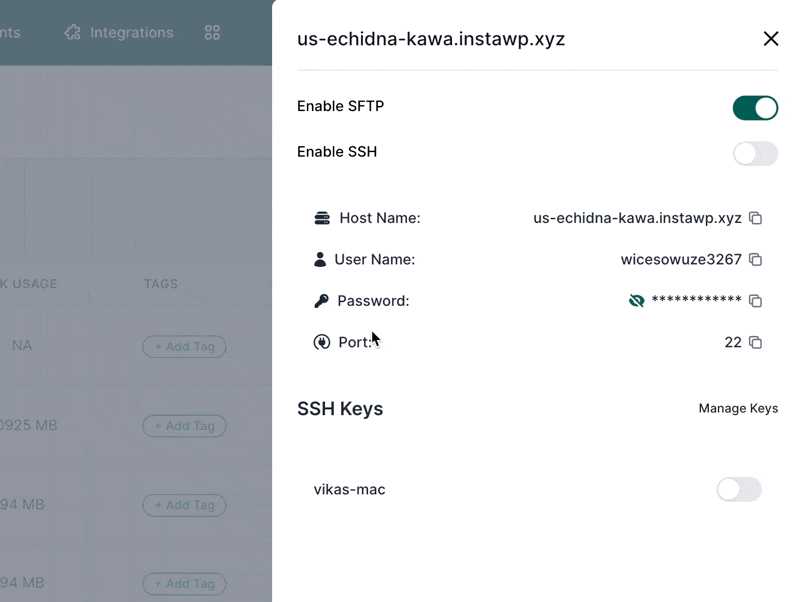The width and height of the screenshot is (800, 602).
Task: Turn on the Enable SSH toggle
Action: click(755, 153)
